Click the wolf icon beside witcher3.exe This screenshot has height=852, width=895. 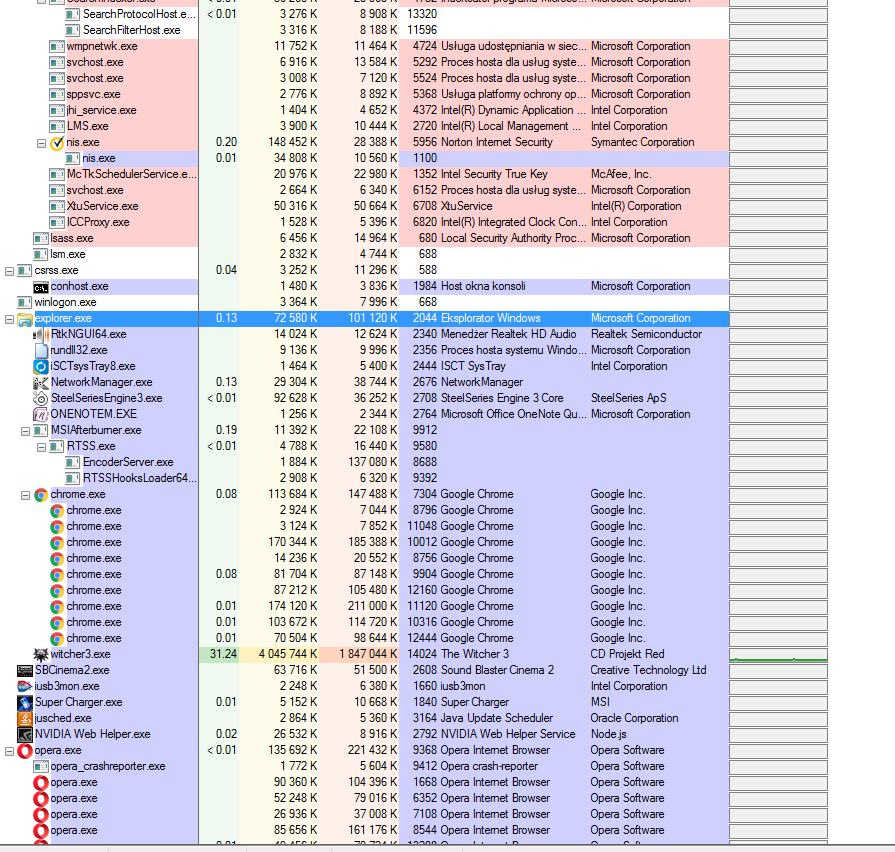pyautogui.click(x=41, y=655)
